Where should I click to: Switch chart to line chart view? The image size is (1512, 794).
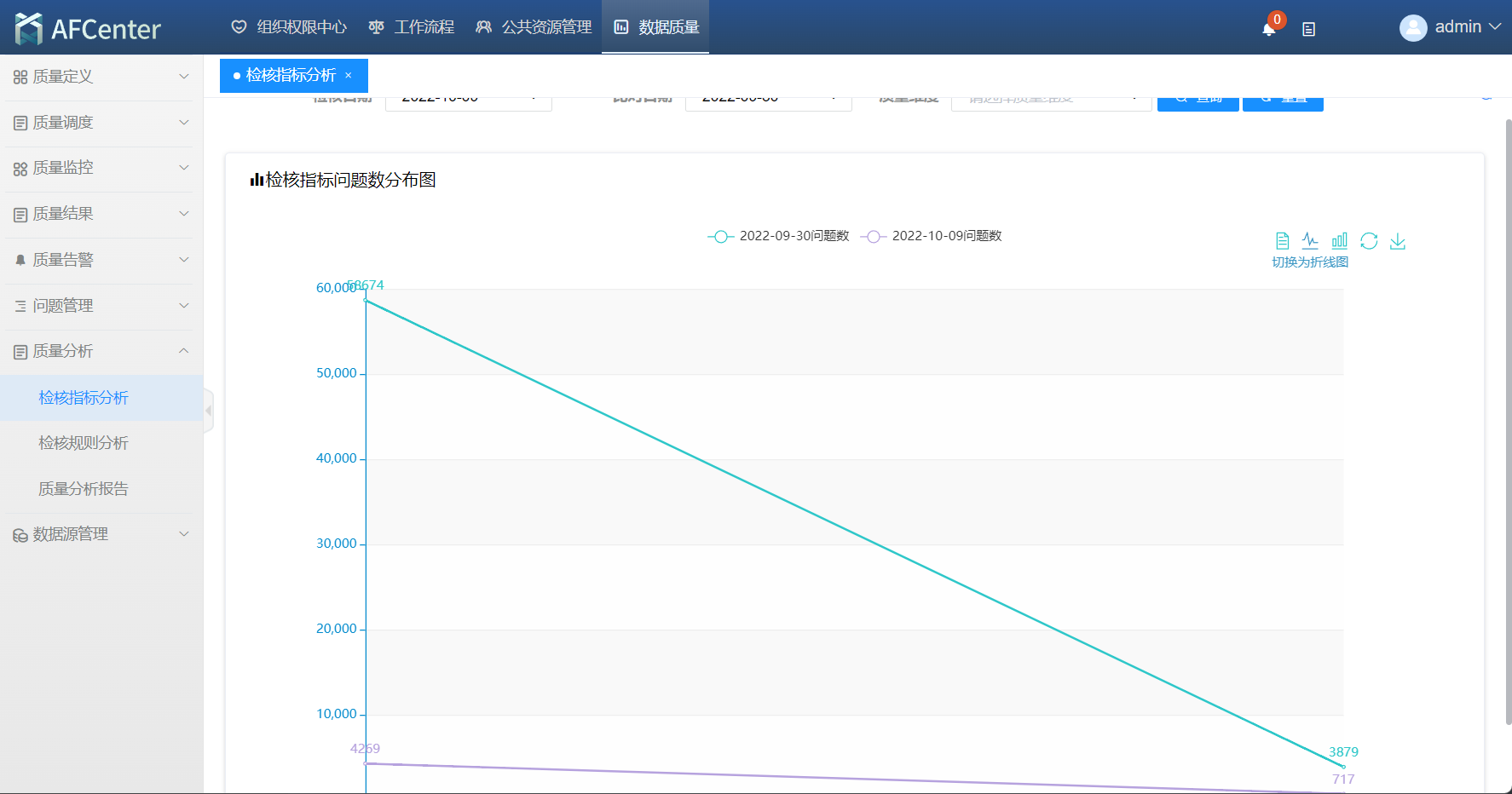tap(1310, 241)
